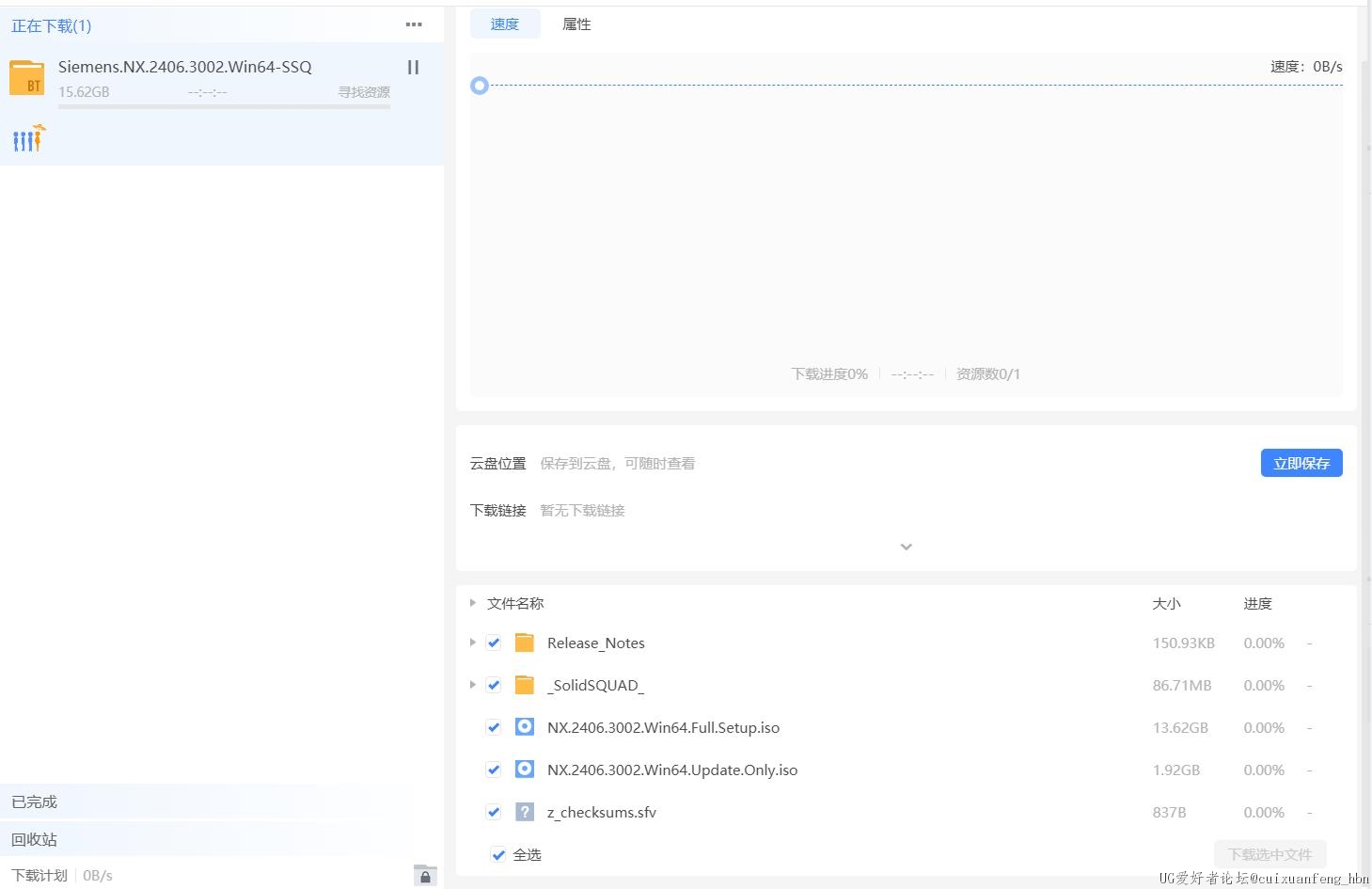This screenshot has width=1372, height=889.
Task: Click the lock icon beside download plan
Action: coord(425,876)
